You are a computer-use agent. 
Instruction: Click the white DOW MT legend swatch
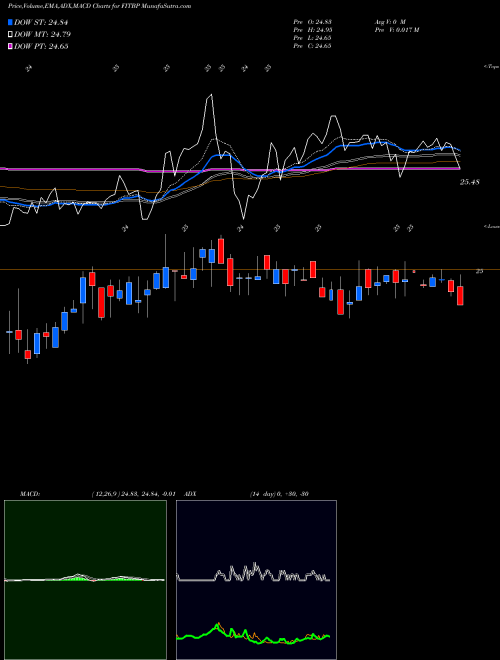[x=10, y=35]
